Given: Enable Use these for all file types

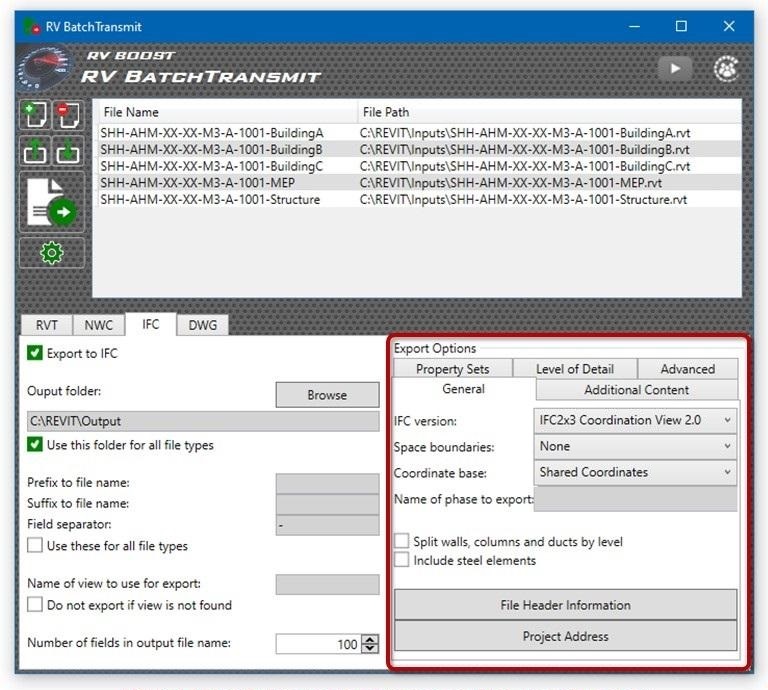Looking at the screenshot, I should [x=35, y=545].
